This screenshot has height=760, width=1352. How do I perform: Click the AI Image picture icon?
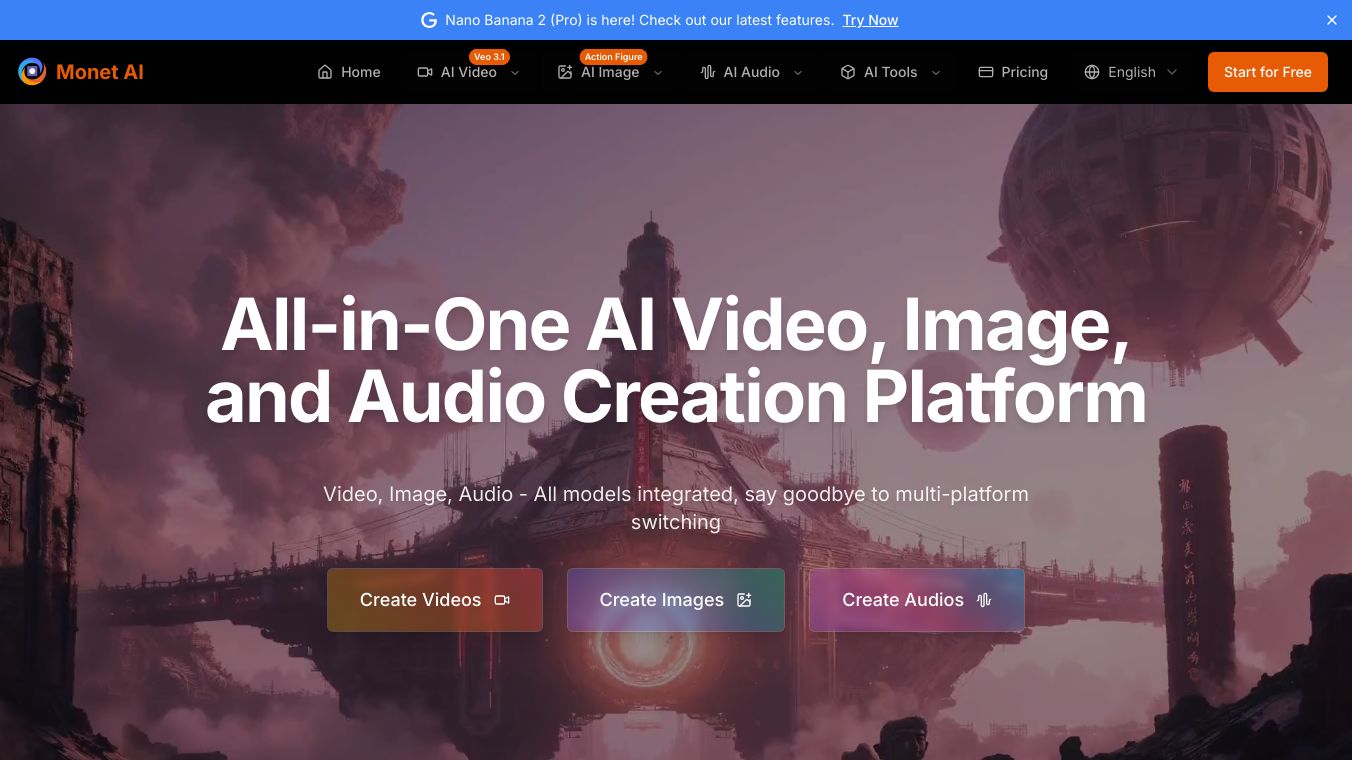pos(565,72)
